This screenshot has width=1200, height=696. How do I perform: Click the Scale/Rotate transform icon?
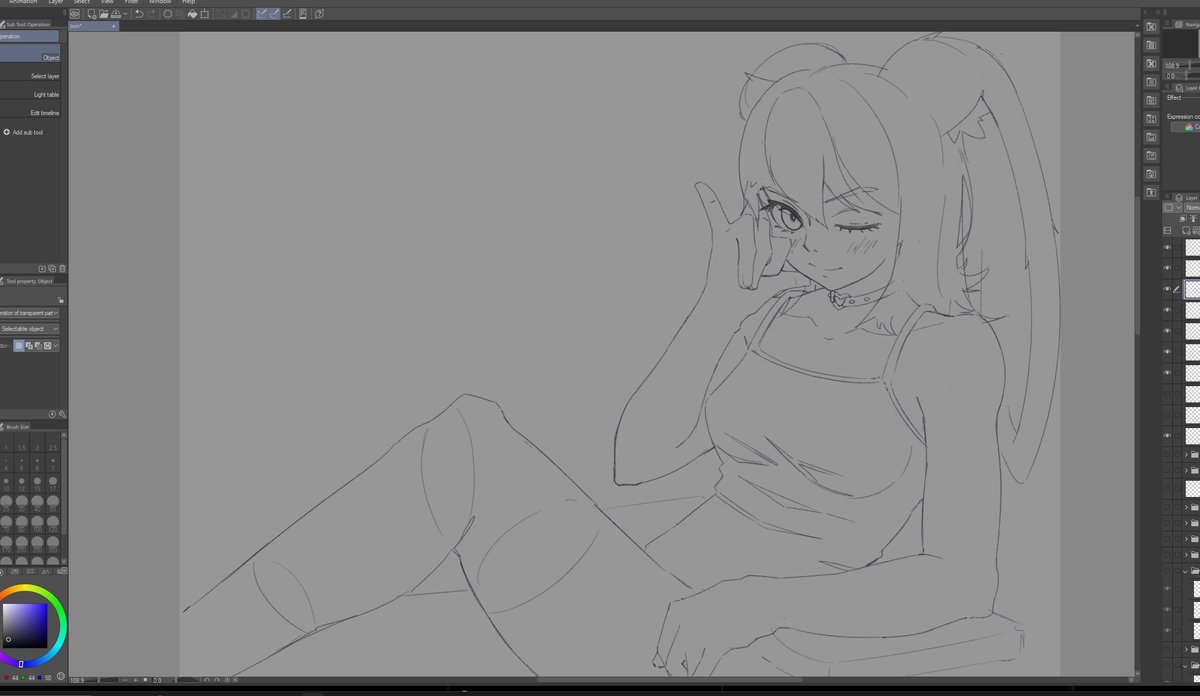tap(205, 14)
